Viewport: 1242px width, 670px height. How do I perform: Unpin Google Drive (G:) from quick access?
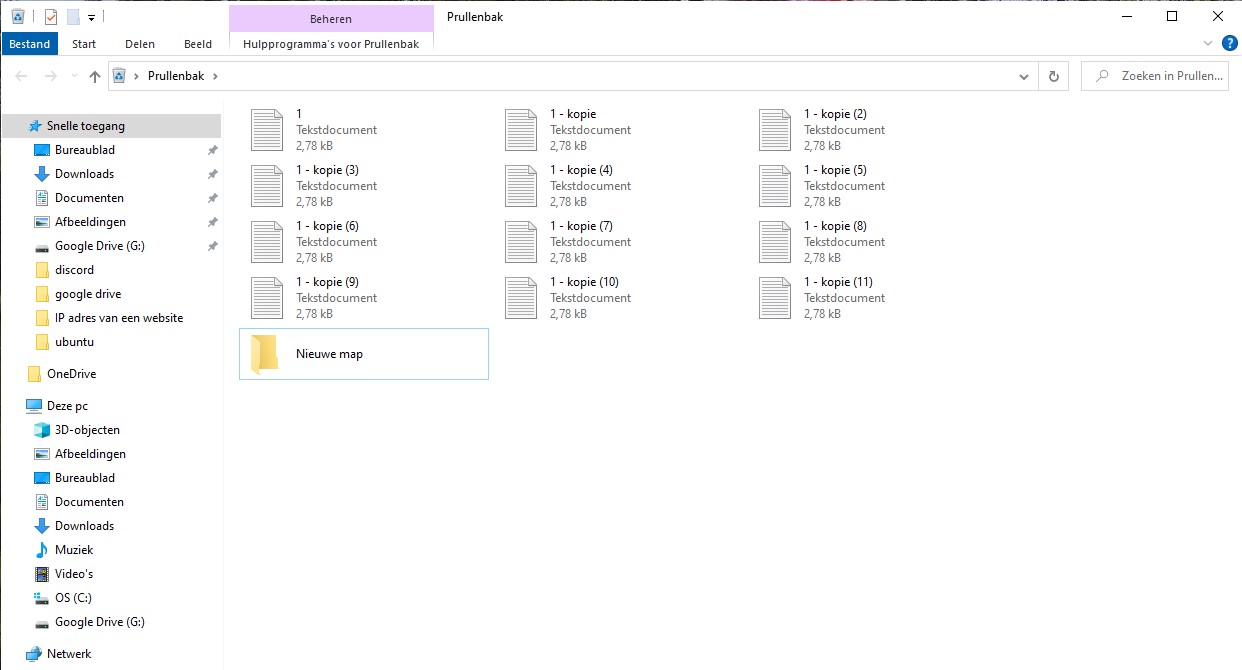point(212,246)
